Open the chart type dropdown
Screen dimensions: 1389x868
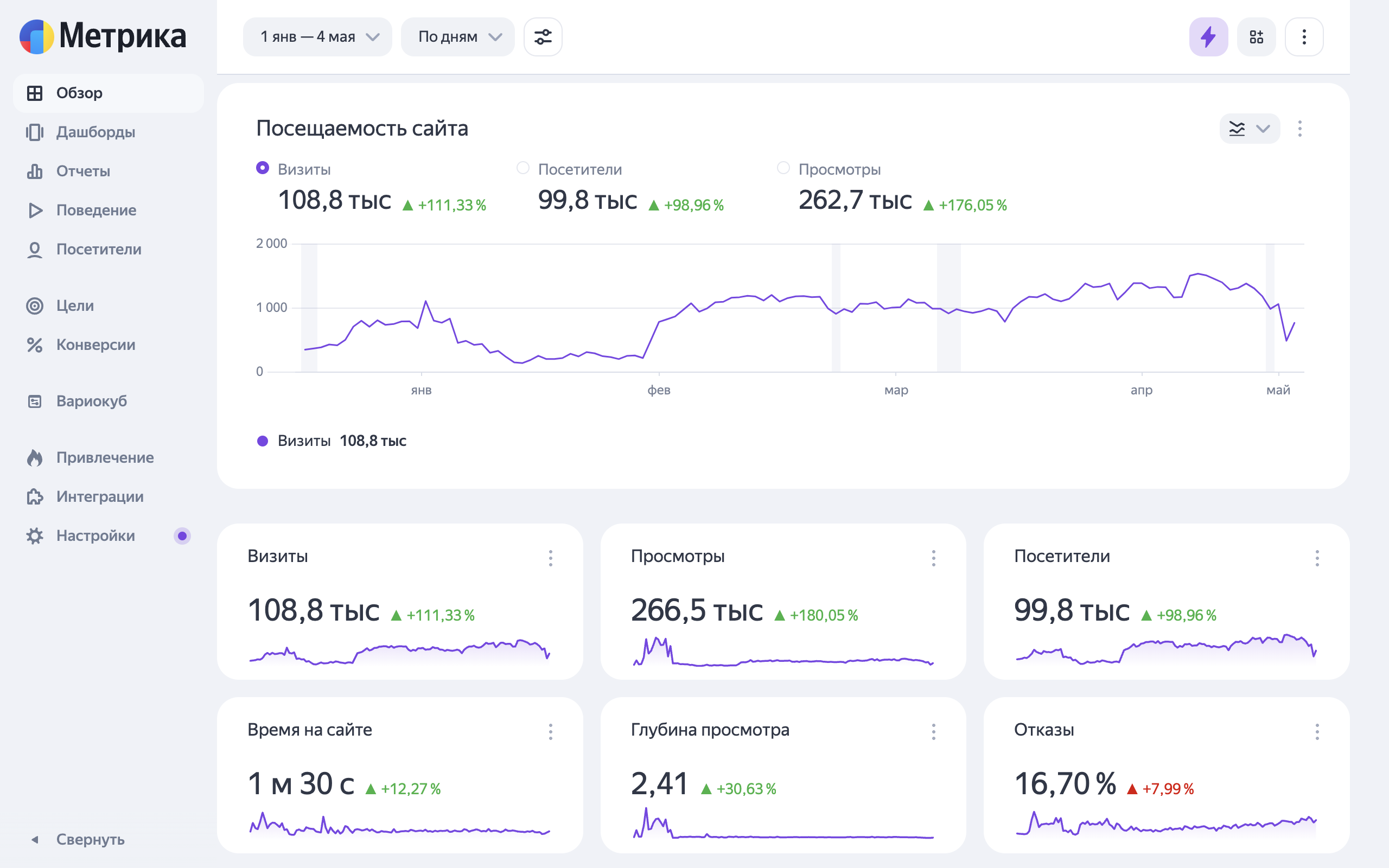1249,129
